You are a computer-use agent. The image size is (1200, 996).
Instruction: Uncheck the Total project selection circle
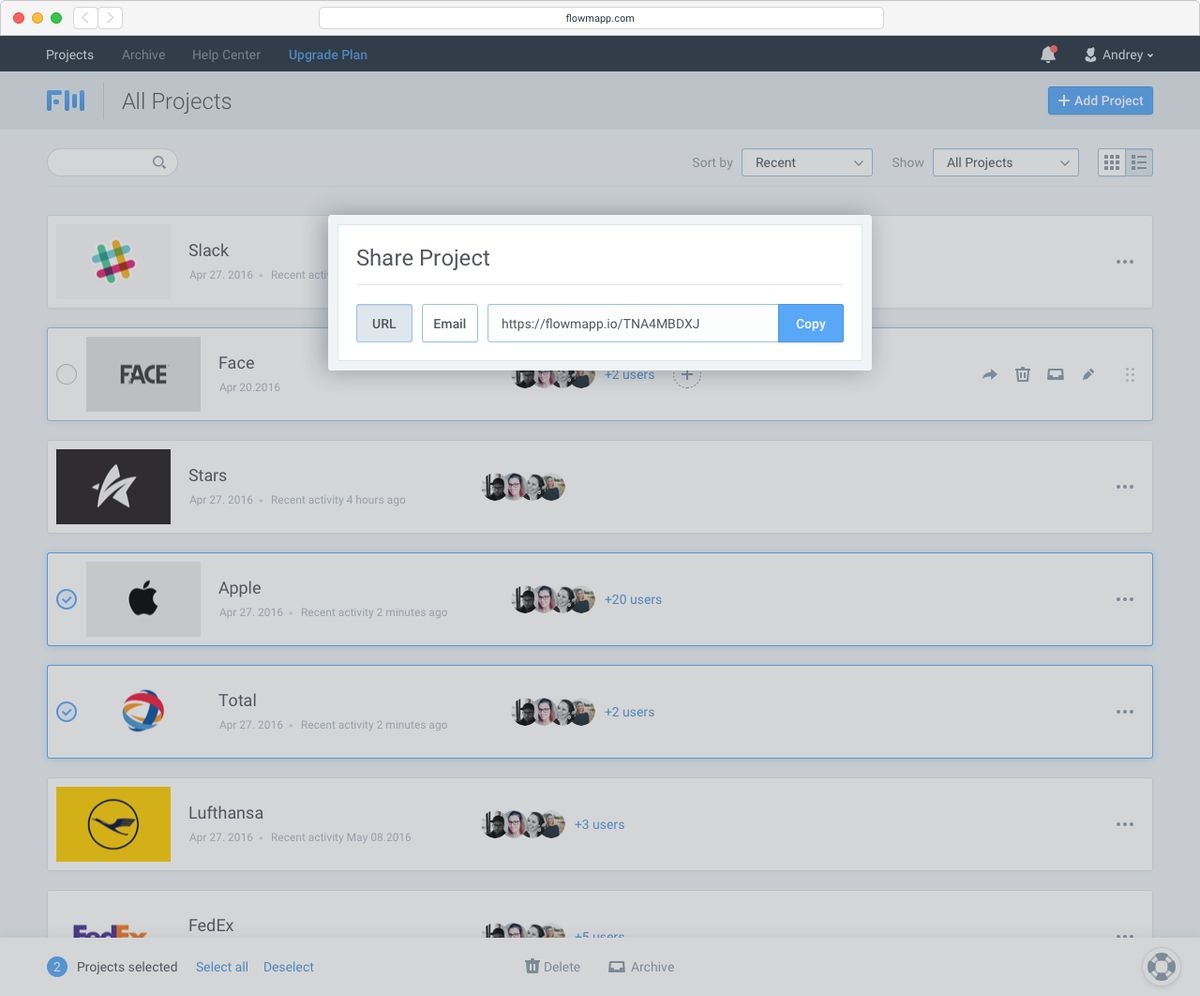click(66, 712)
